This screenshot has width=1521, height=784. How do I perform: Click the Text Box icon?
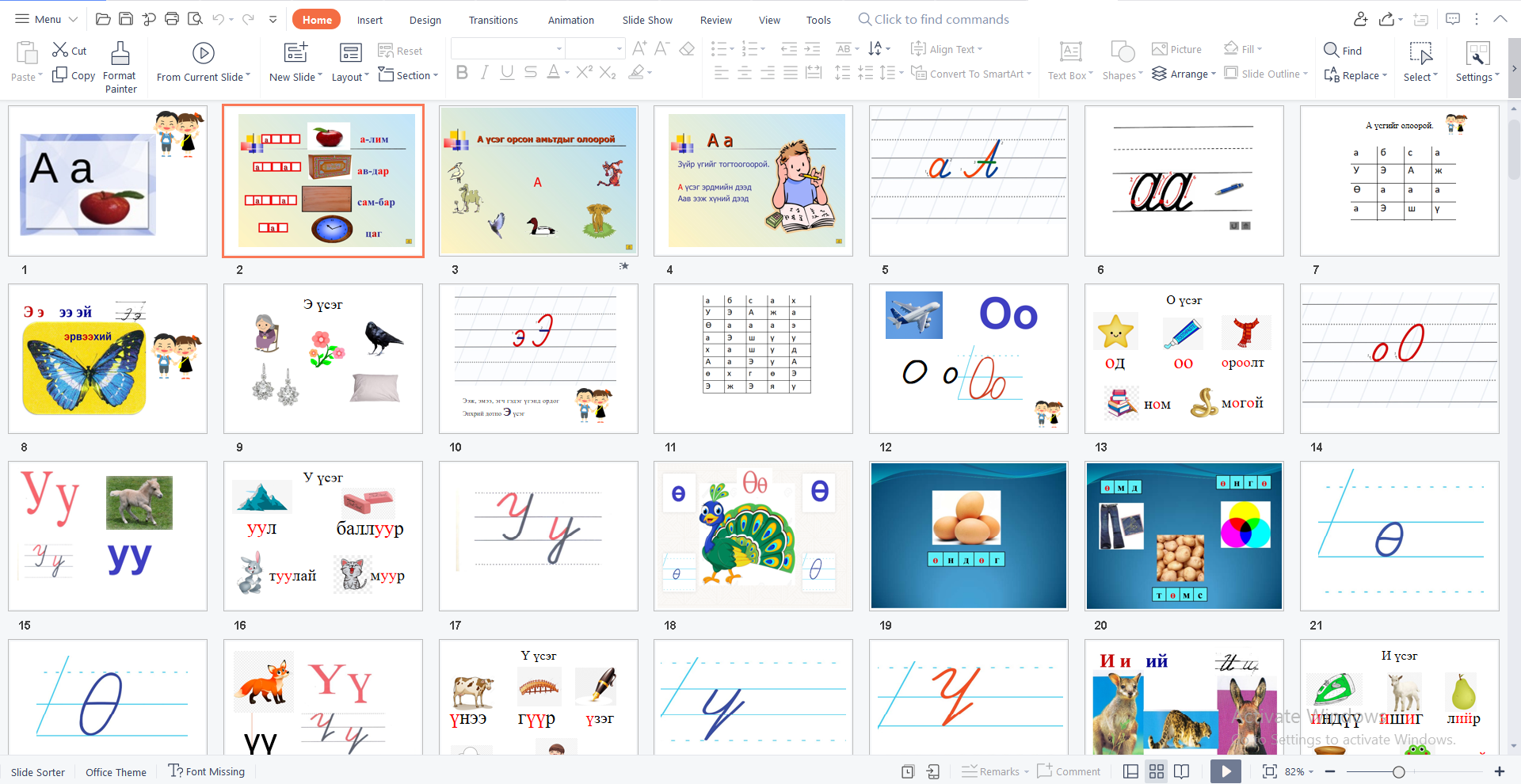tap(1070, 52)
